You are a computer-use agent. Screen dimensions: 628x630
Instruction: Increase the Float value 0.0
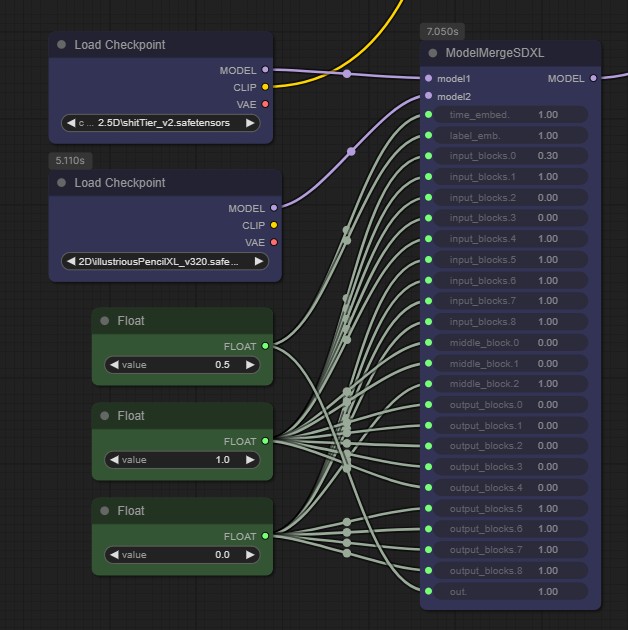pyautogui.click(x=250, y=555)
